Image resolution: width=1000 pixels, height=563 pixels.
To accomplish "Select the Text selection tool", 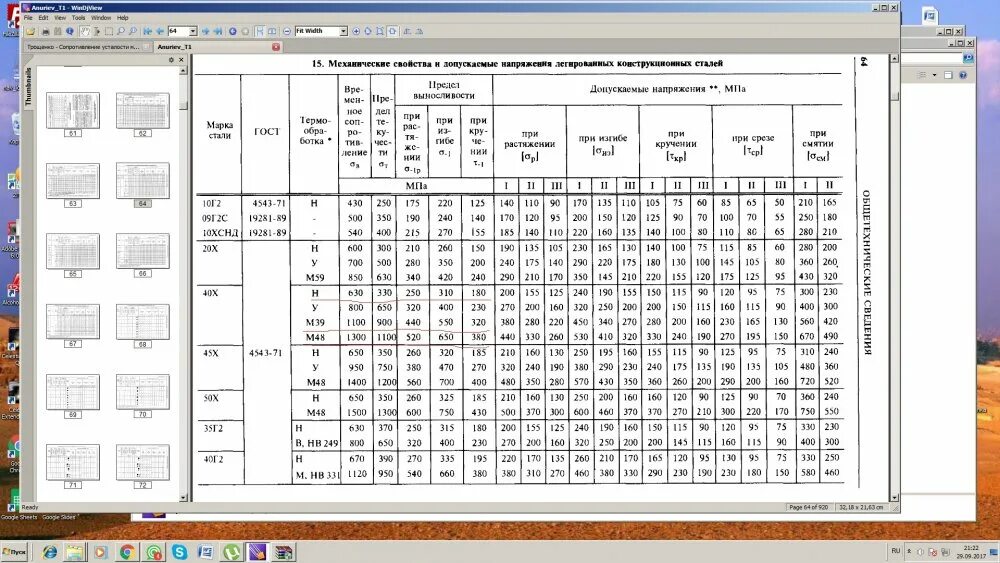I will (97, 31).
